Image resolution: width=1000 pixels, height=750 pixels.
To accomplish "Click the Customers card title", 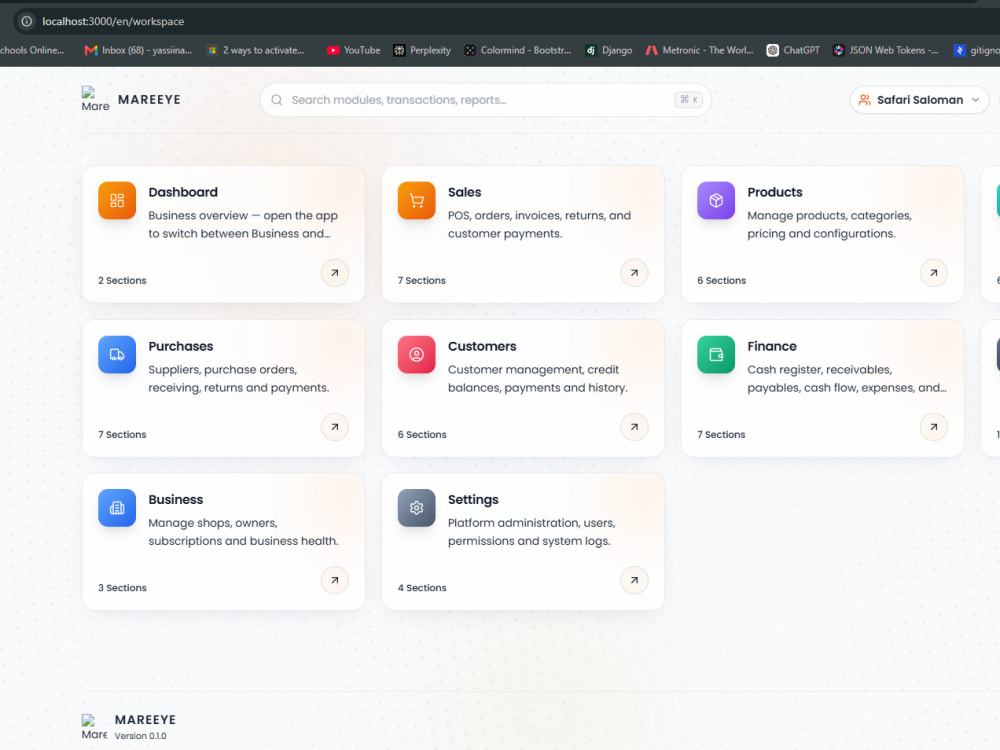I will (482, 346).
